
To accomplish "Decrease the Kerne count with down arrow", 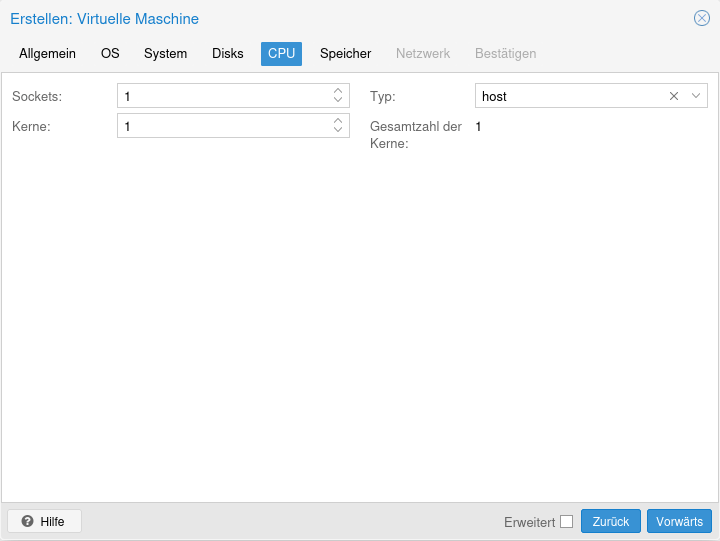I will 338,131.
